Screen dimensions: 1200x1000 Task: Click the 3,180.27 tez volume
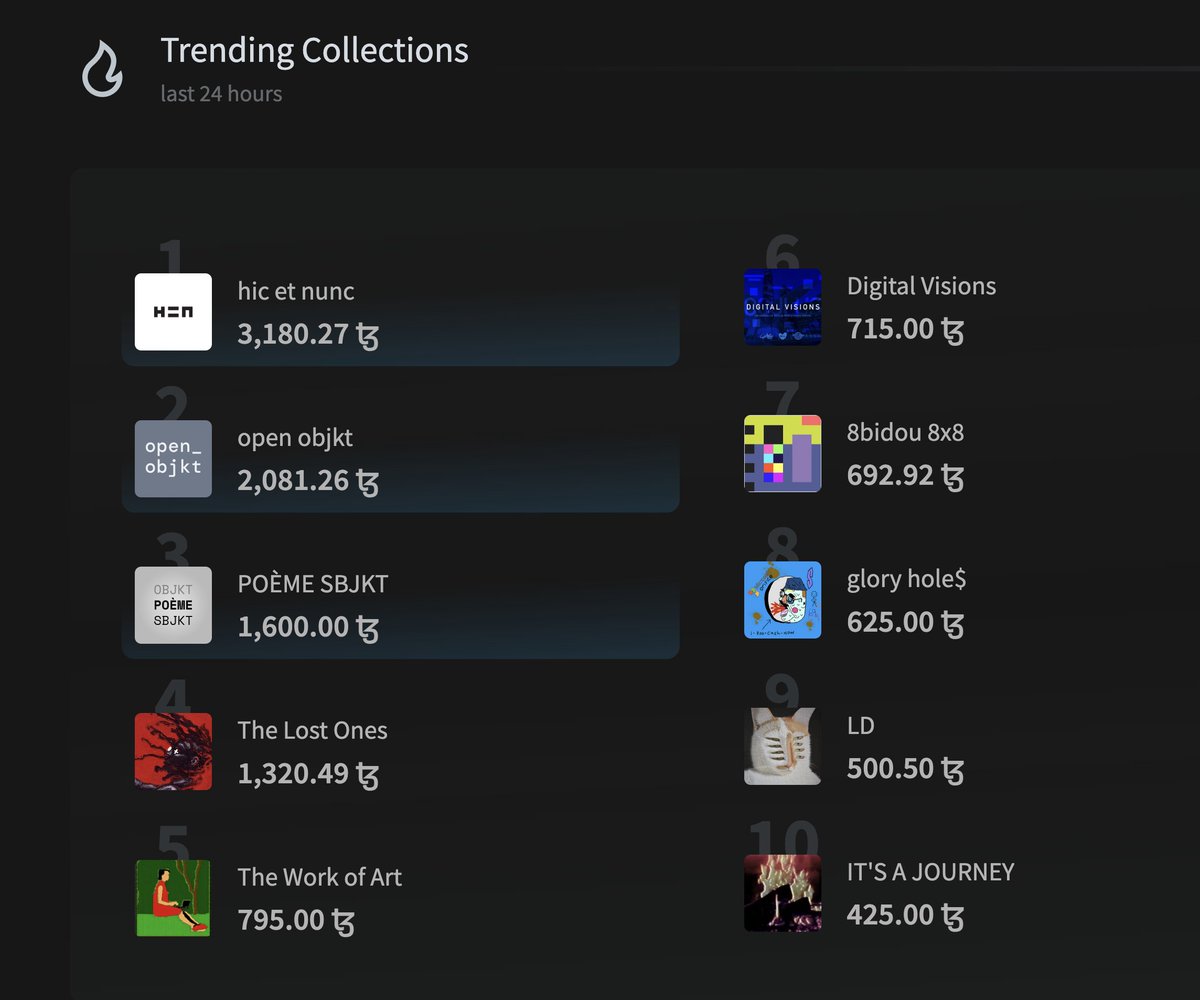point(308,334)
